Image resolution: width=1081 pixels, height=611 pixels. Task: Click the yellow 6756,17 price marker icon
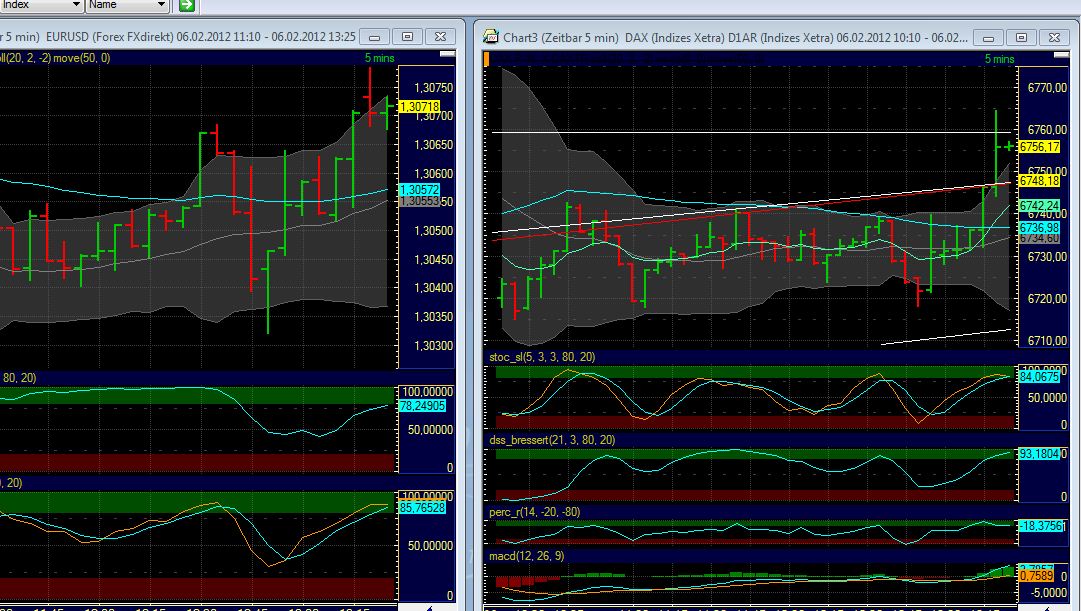coord(1042,146)
